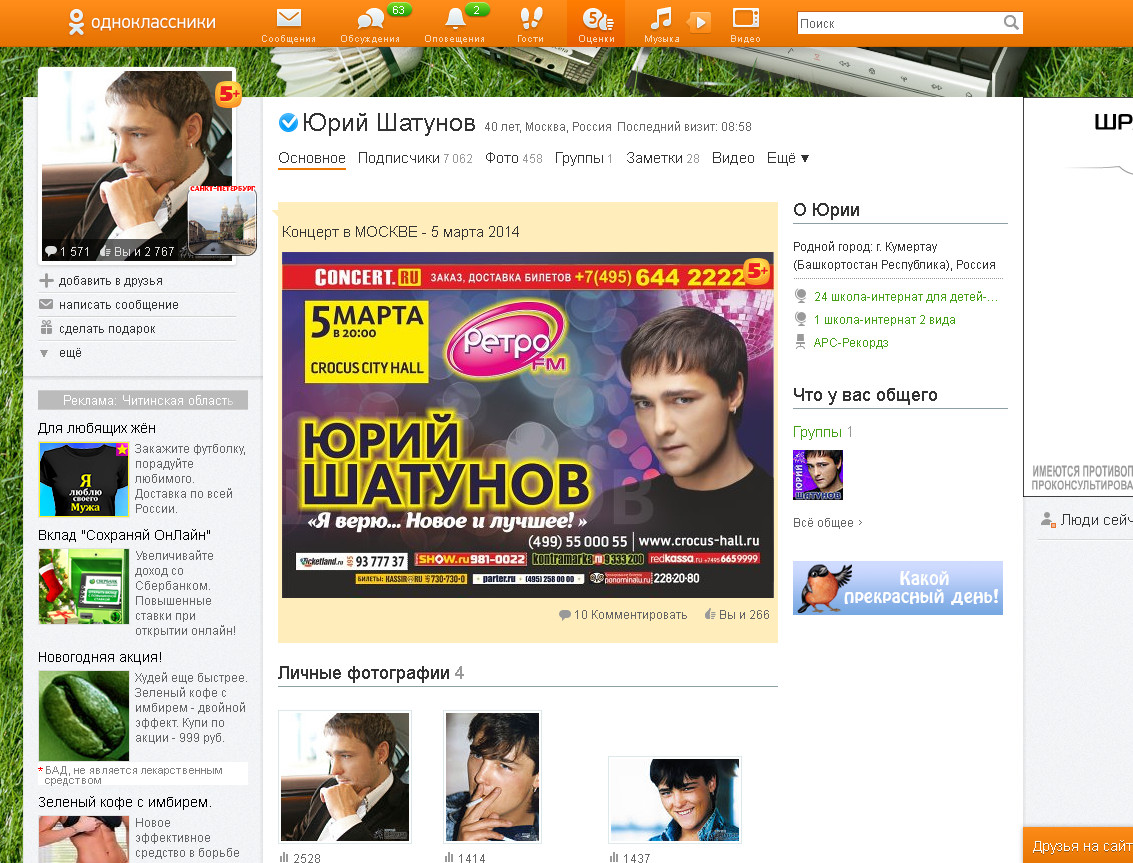
Task: Like the concert post via Вы и 266
Action: tap(738, 615)
